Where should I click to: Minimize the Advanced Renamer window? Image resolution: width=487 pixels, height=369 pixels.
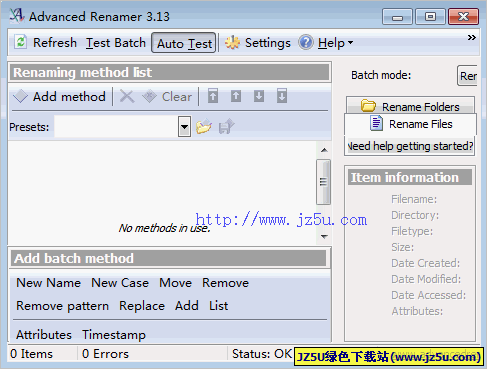[x=397, y=17]
